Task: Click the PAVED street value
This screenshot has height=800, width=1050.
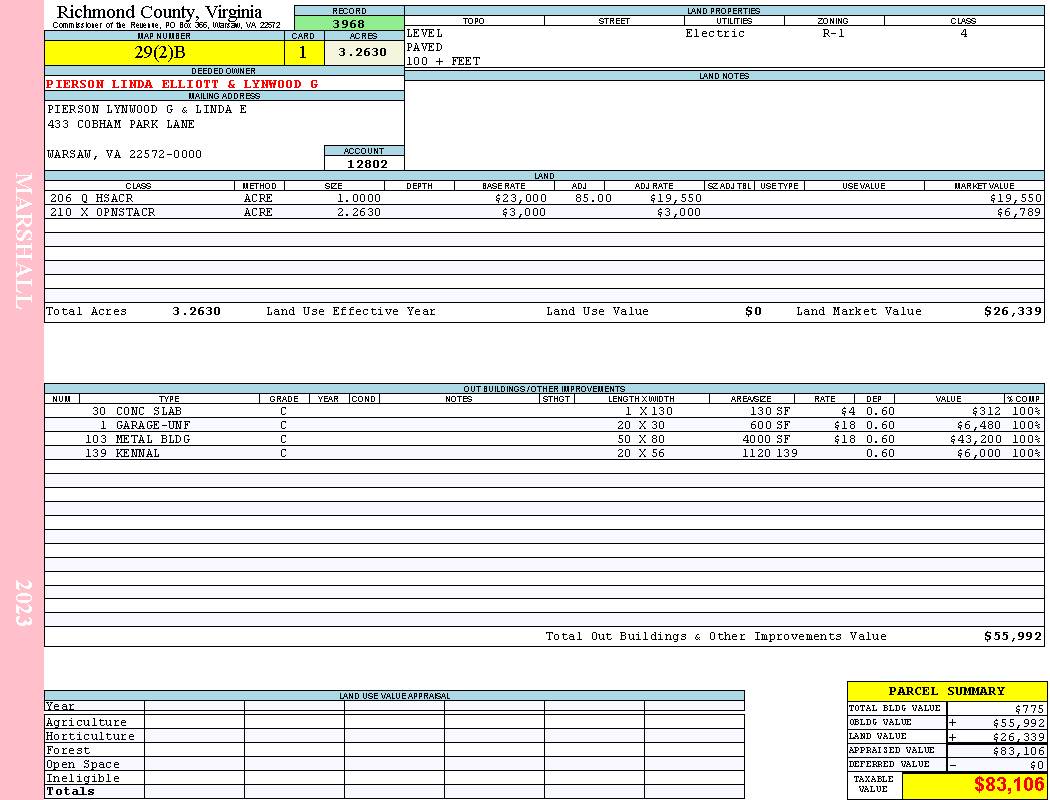Action: pyautogui.click(x=424, y=48)
